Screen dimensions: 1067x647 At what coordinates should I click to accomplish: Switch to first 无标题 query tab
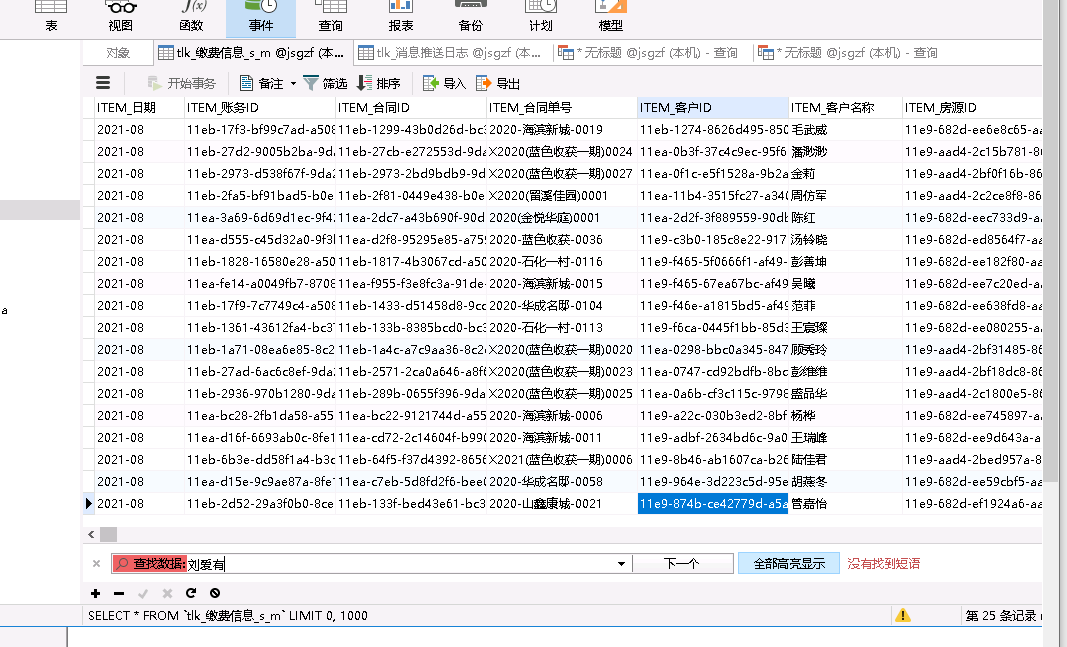tap(648, 52)
